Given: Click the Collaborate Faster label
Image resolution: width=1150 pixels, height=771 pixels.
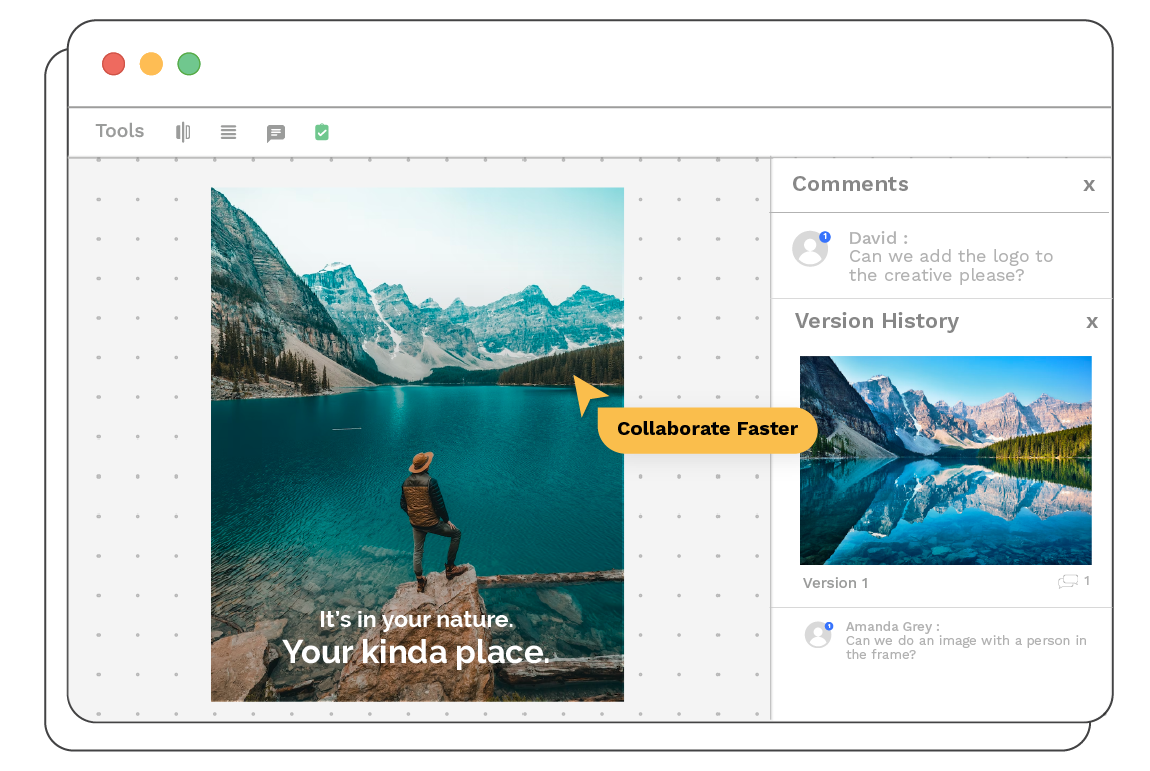Looking at the screenshot, I should click(707, 429).
